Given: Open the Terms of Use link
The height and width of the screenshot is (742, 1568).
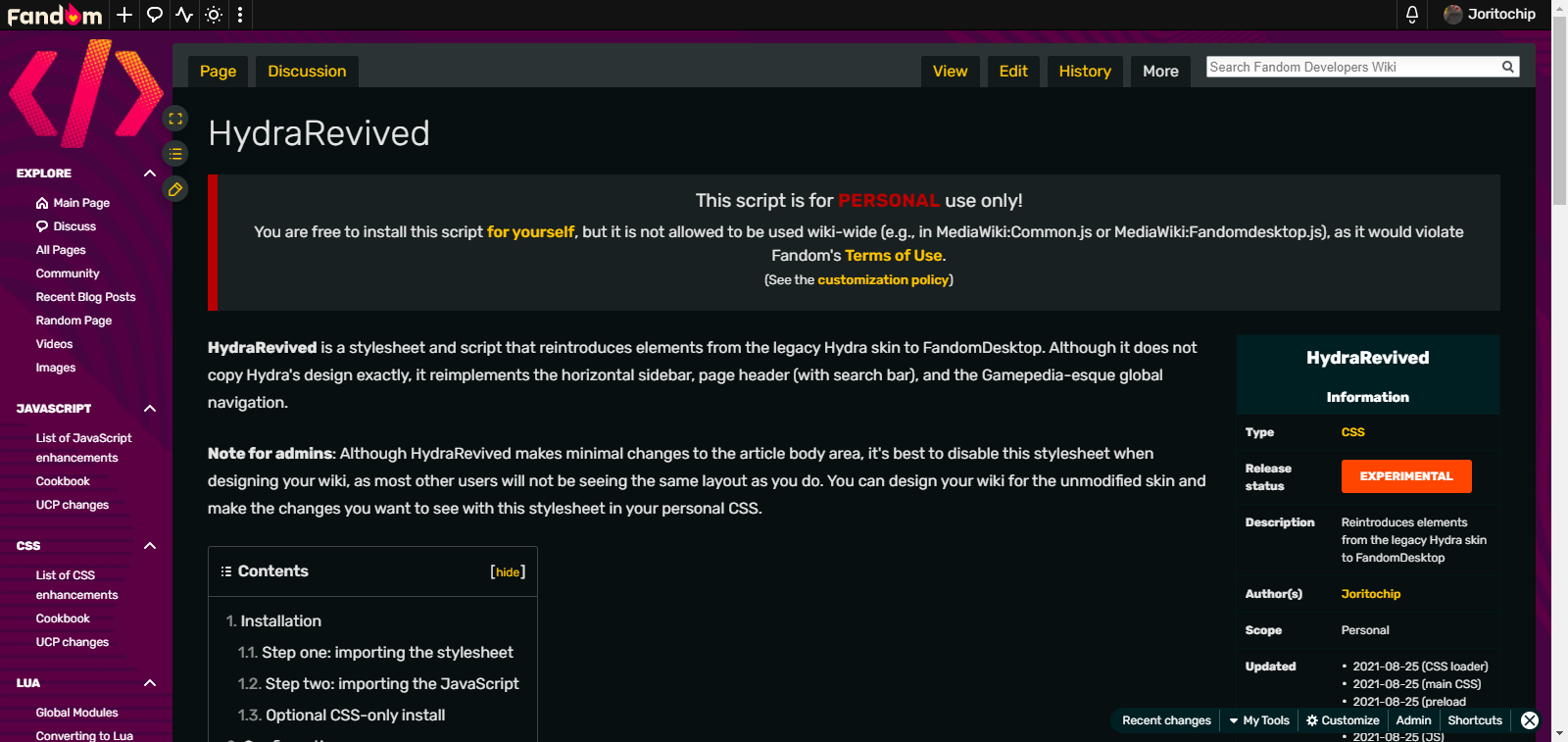Looking at the screenshot, I should click(x=894, y=256).
